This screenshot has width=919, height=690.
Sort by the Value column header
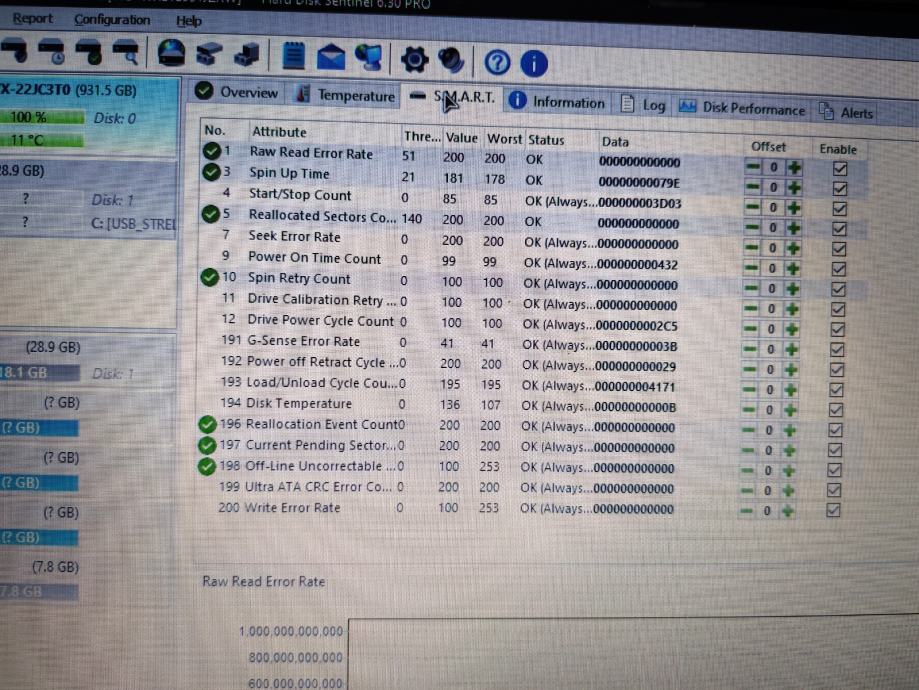461,138
